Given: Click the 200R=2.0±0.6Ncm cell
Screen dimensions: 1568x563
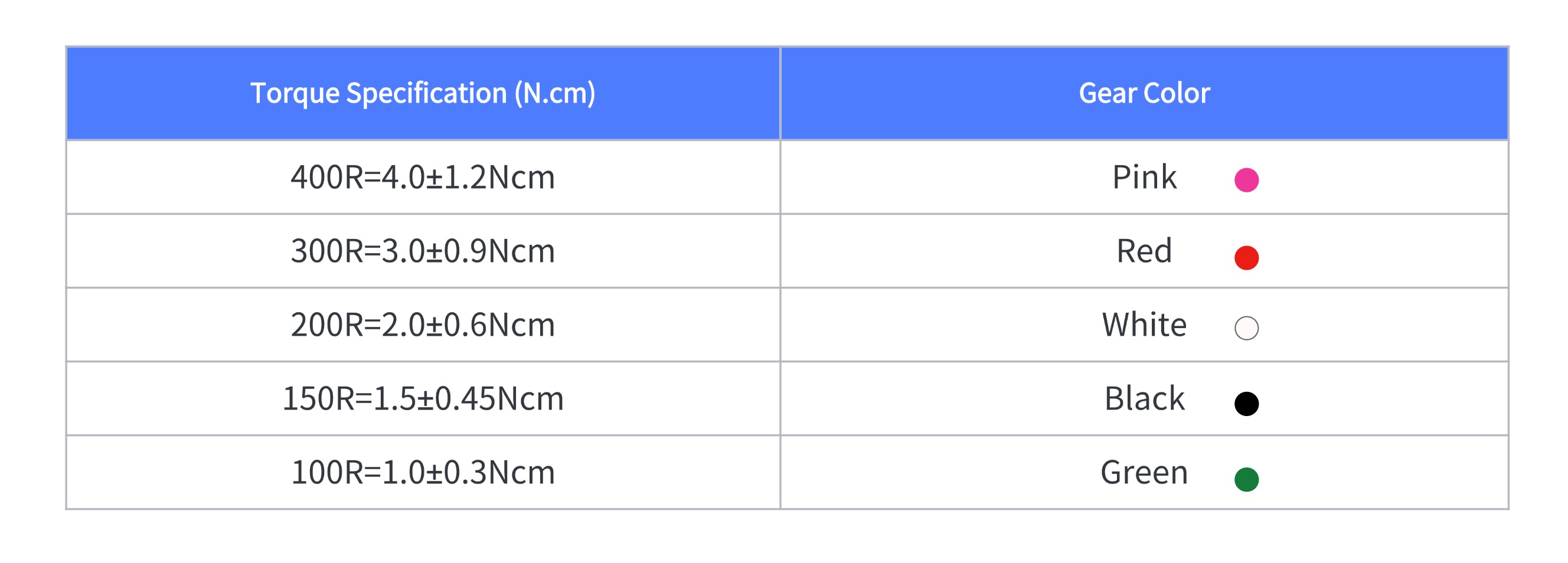Looking at the screenshot, I should point(423,325).
